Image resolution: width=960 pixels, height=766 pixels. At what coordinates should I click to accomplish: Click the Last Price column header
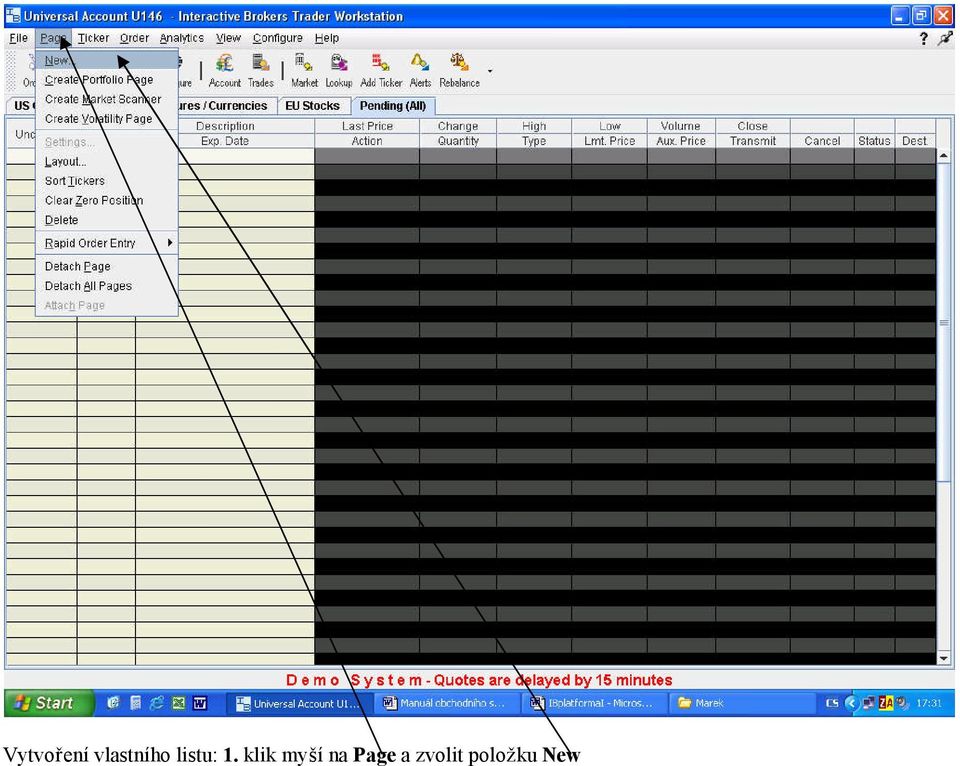367,126
